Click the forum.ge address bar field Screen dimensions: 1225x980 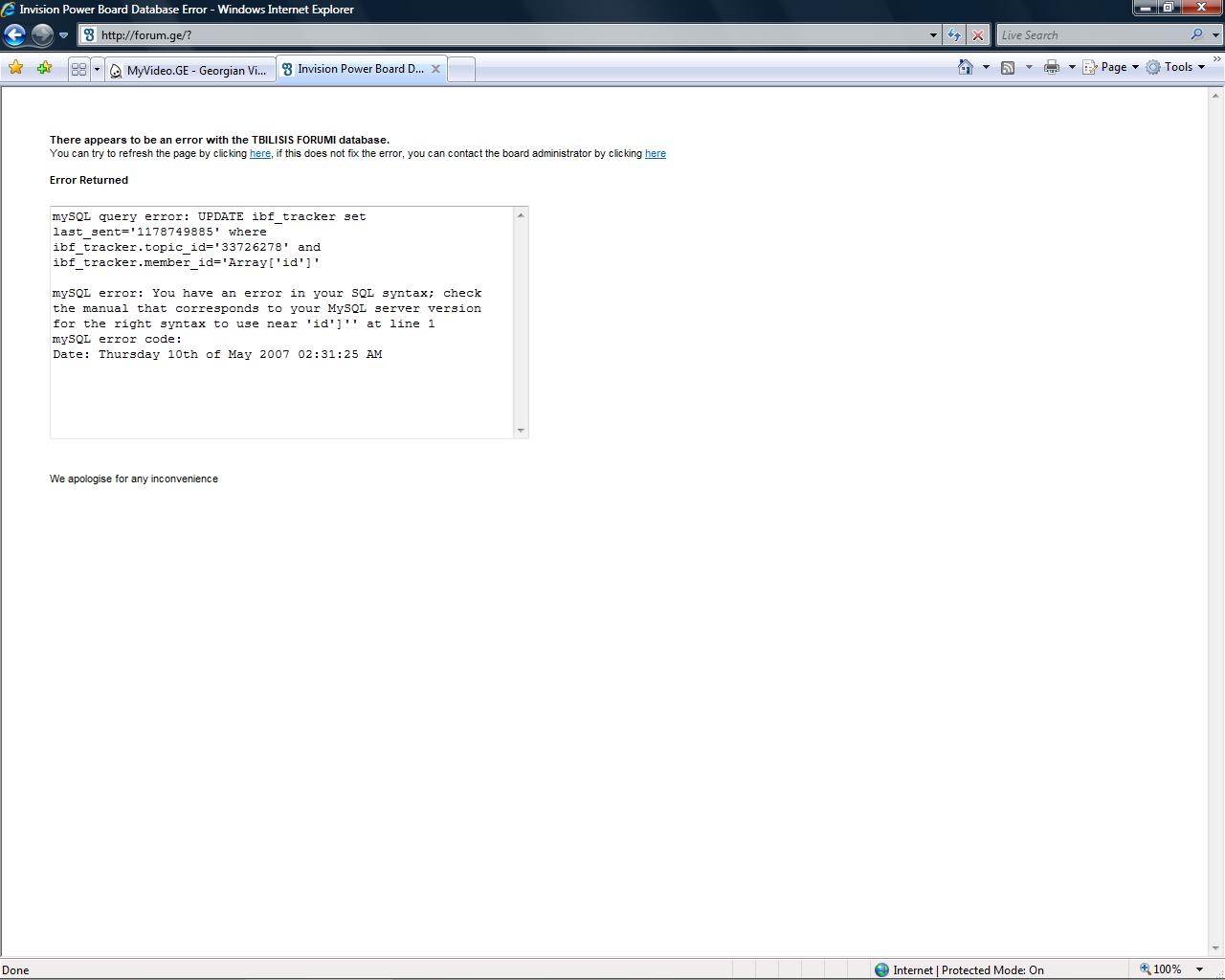[x=507, y=35]
